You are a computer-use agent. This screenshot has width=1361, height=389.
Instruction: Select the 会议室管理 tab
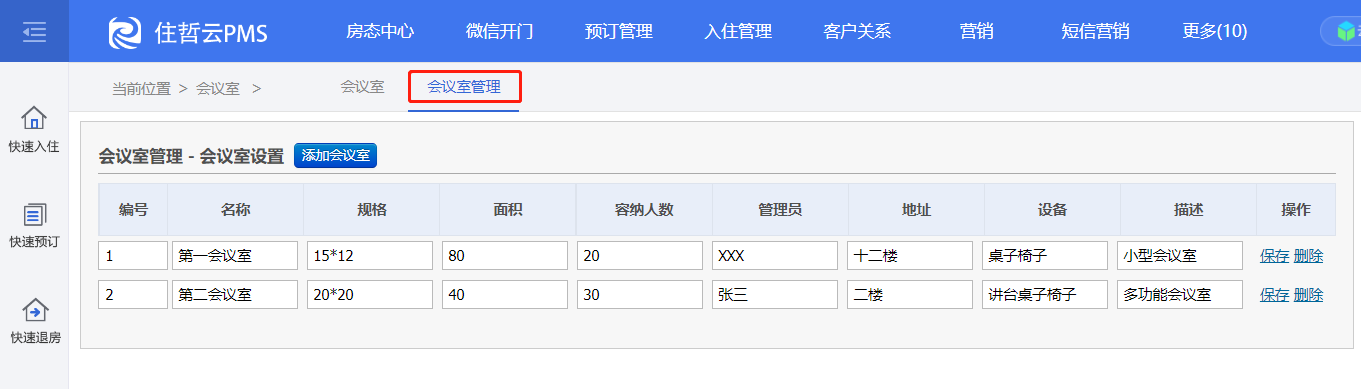click(x=464, y=87)
